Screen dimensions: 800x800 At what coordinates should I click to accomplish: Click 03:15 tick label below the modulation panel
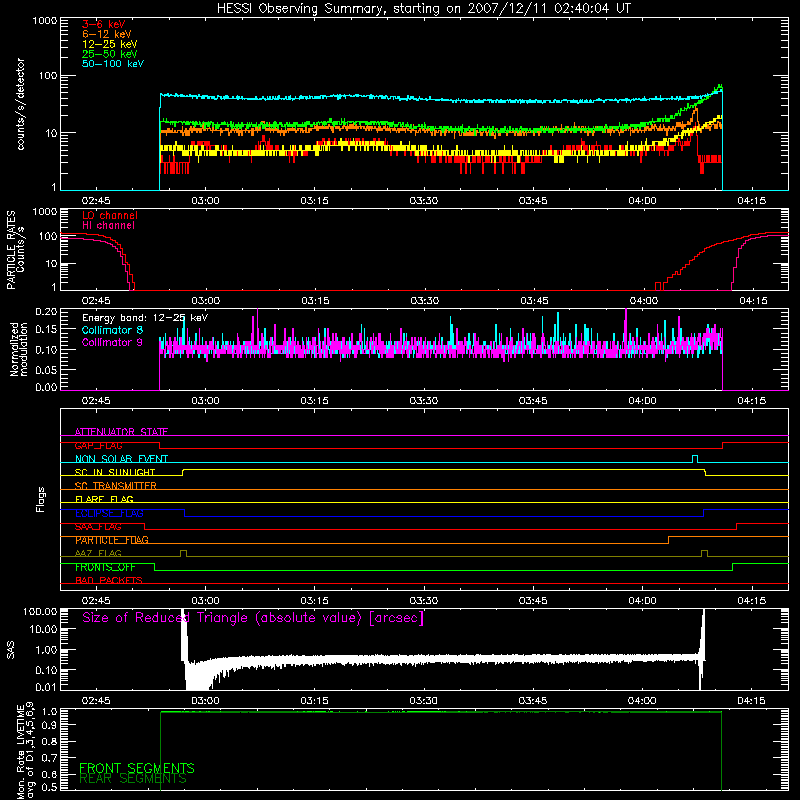pos(314,401)
